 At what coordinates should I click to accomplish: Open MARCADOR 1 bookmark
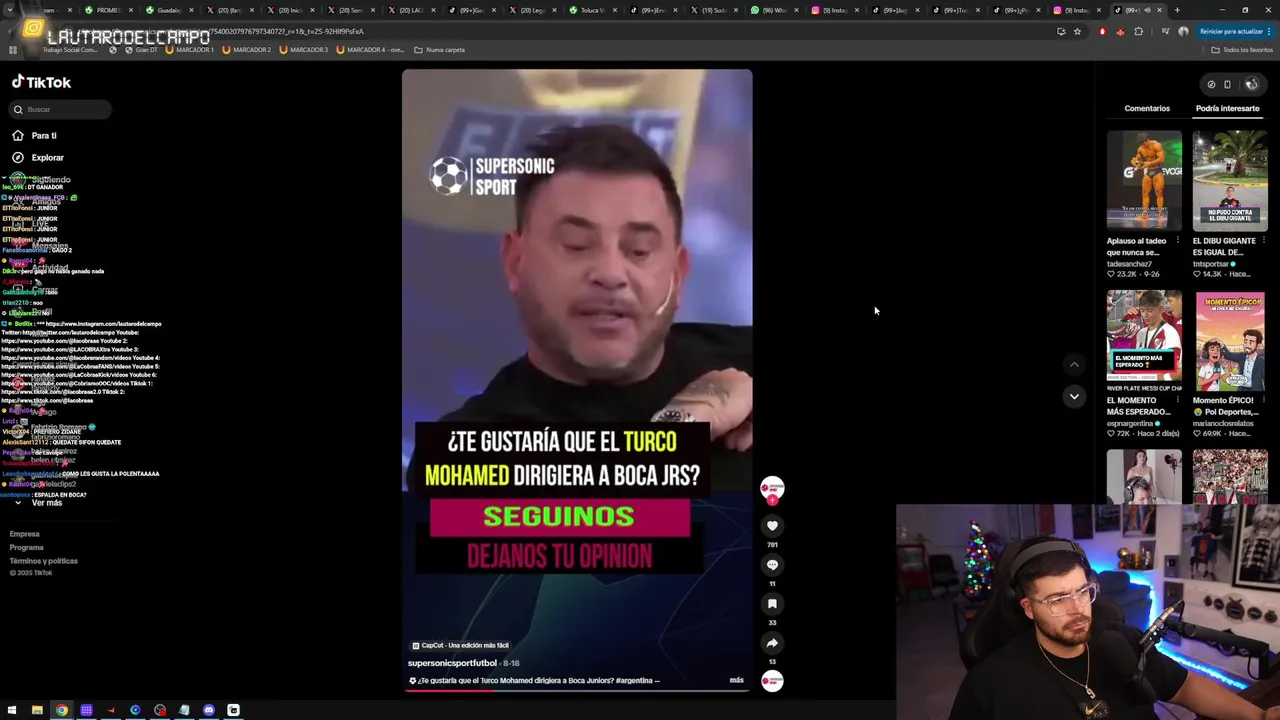pos(189,50)
